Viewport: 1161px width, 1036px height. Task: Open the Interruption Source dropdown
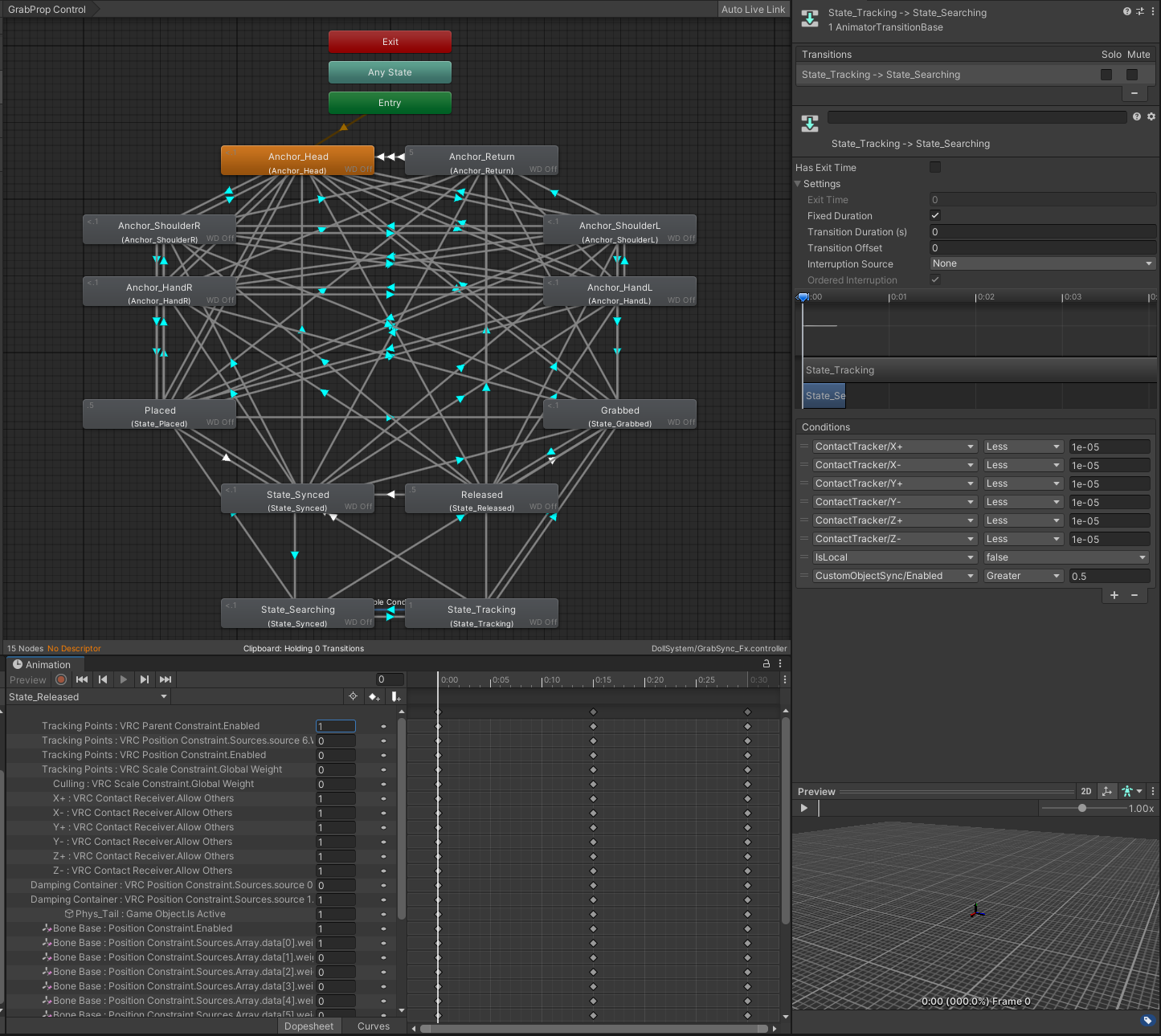[1043, 263]
